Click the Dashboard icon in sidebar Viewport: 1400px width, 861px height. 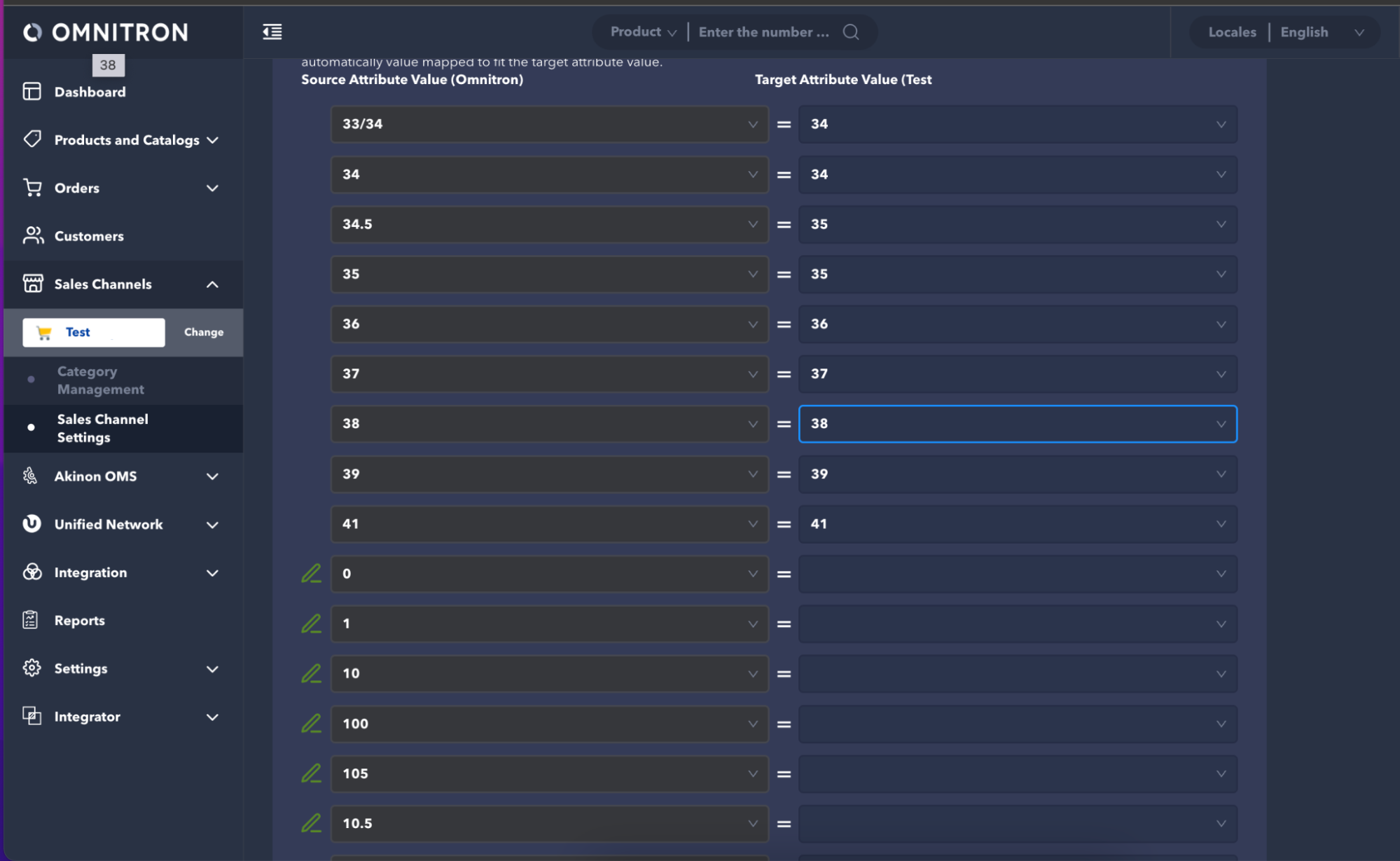click(32, 92)
